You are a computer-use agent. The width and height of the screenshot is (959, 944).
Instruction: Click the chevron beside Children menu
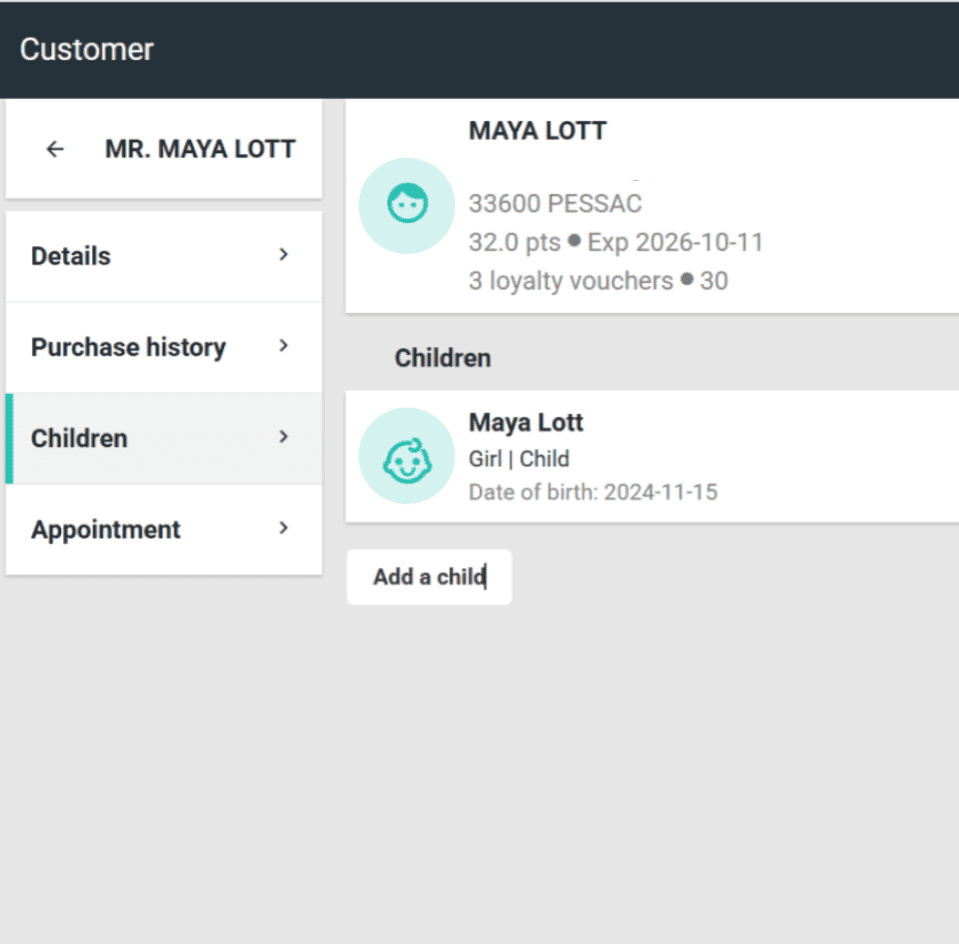(284, 437)
